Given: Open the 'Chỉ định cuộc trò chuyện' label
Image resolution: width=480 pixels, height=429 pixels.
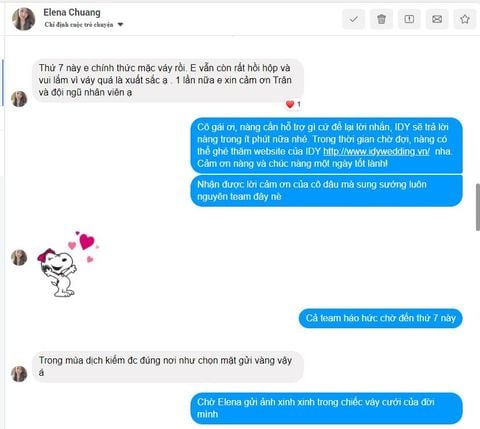Looking at the screenshot, I should tap(79, 25).
